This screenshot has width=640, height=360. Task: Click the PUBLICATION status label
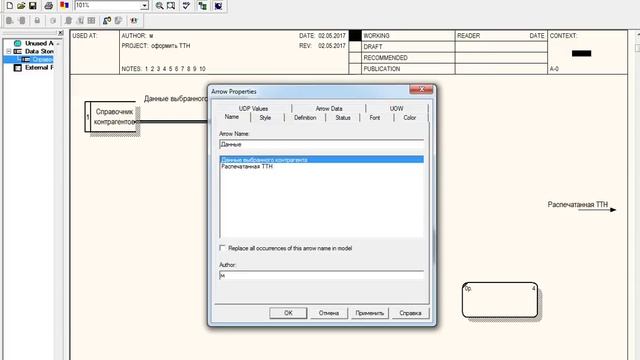382,69
